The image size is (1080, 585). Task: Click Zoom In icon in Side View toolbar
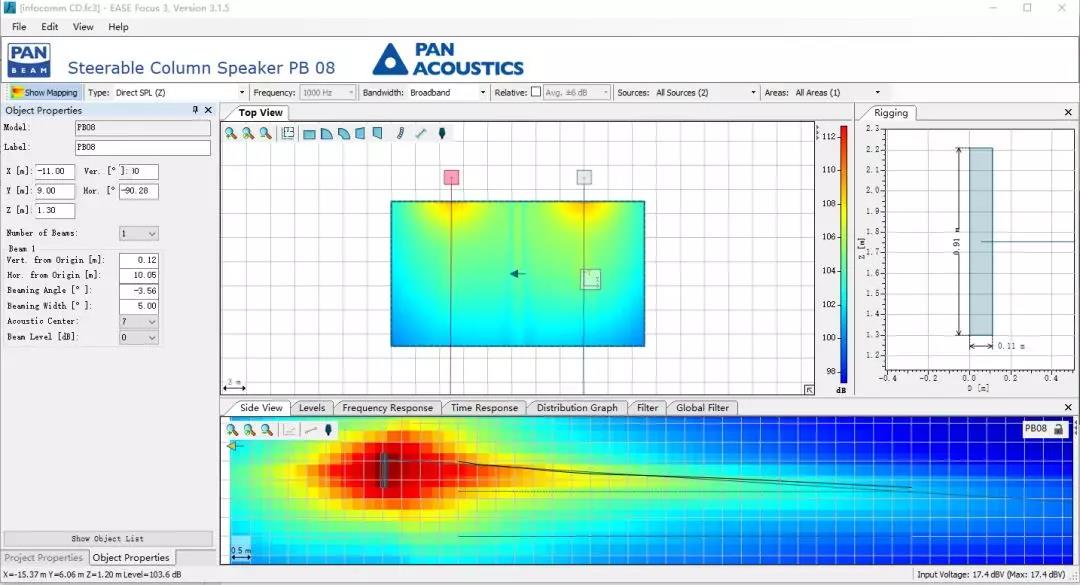pyautogui.click(x=232, y=430)
